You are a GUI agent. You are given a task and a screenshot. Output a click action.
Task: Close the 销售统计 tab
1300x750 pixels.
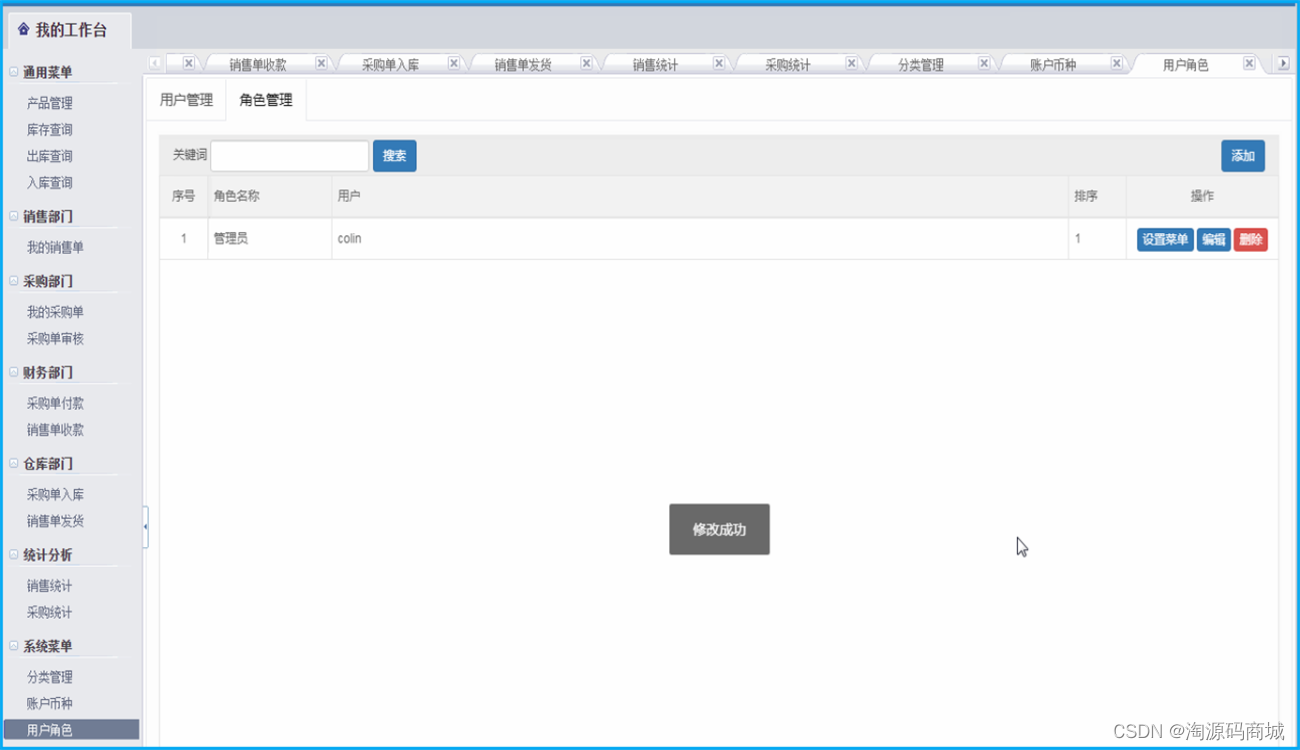(x=719, y=63)
